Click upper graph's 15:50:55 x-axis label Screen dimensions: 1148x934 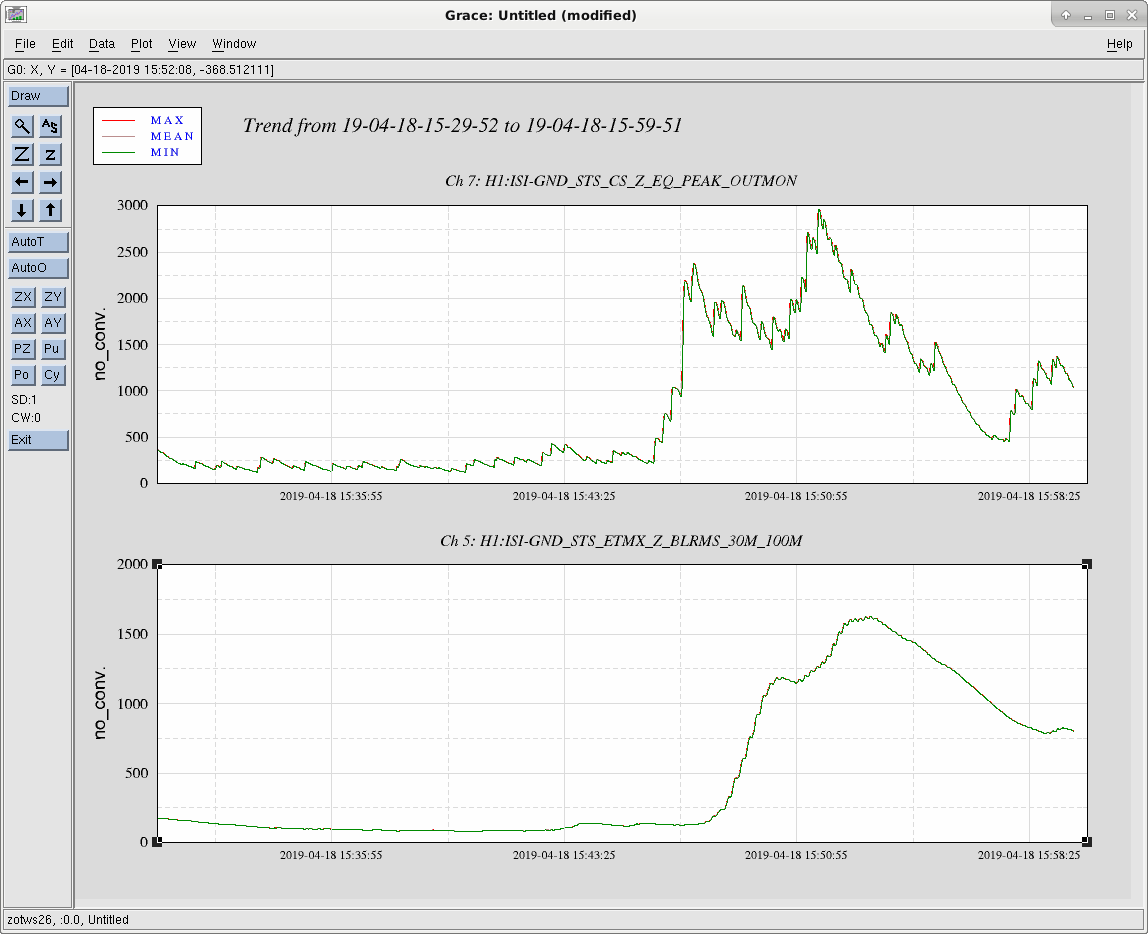[x=796, y=496]
